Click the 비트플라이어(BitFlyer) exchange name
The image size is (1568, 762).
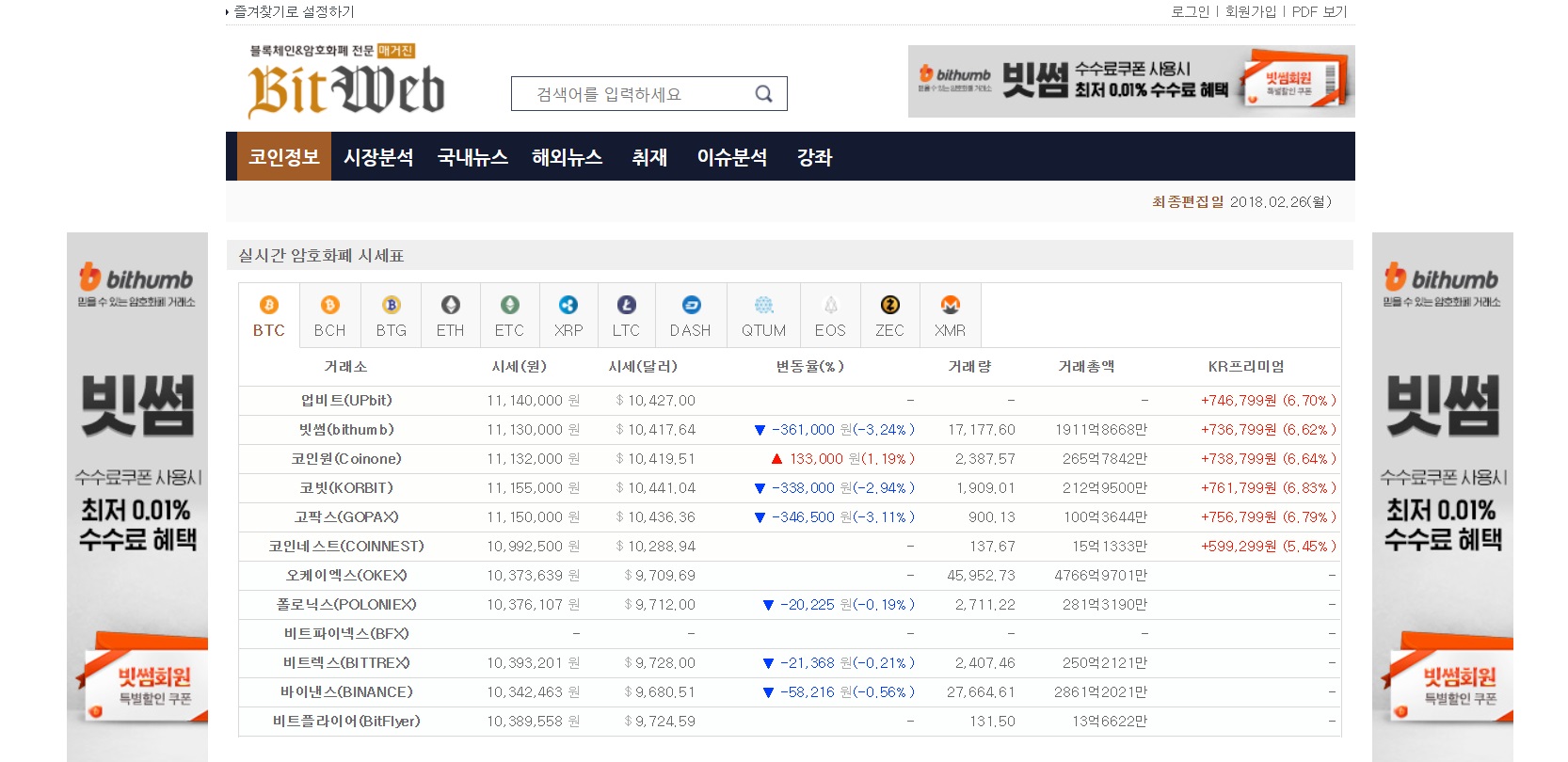pos(346,722)
